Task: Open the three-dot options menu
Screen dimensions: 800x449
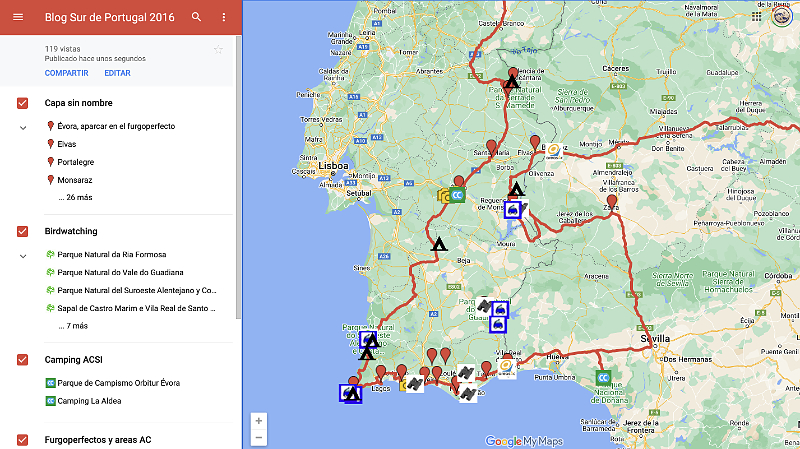Action: click(223, 17)
